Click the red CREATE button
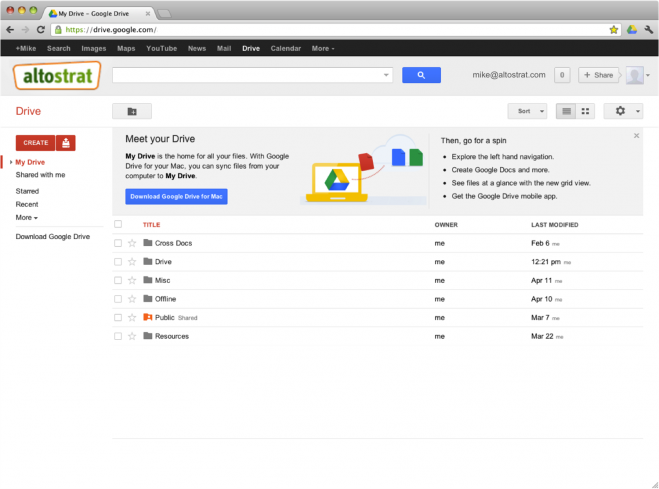The image size is (659, 489). 35,143
